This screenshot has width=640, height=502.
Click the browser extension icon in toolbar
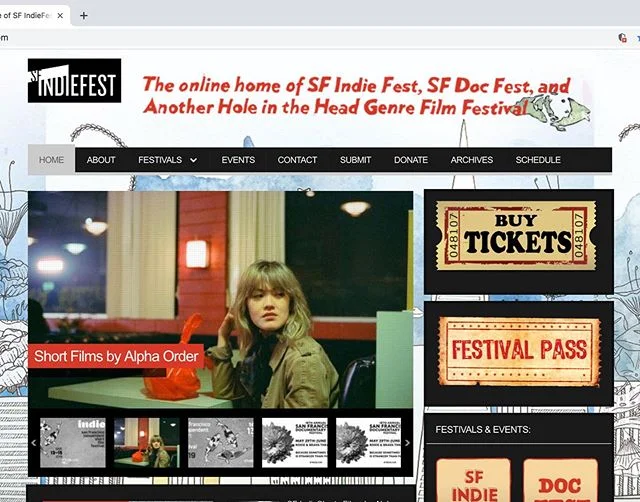[622, 38]
